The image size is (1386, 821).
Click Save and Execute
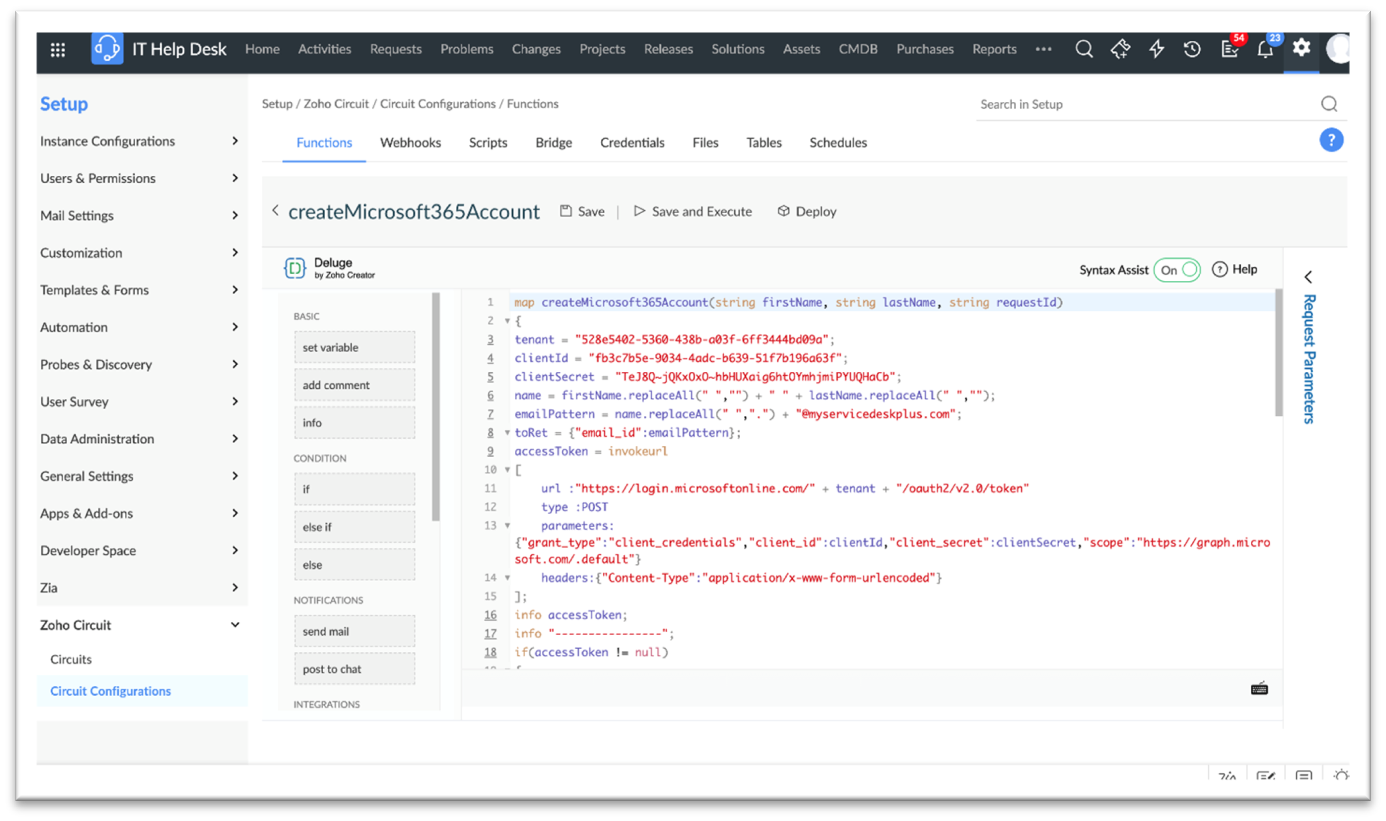(x=693, y=211)
